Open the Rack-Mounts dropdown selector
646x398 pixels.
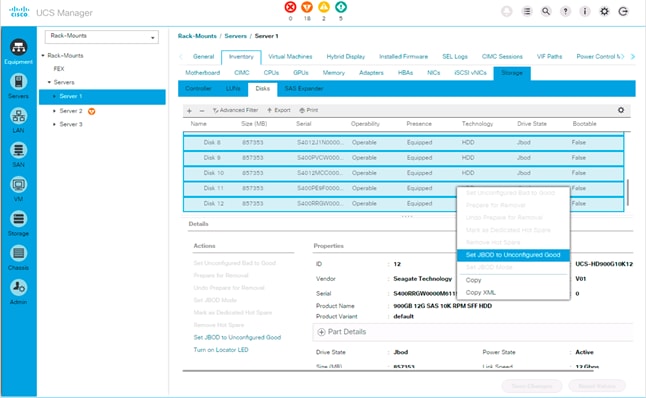[x=101, y=37]
